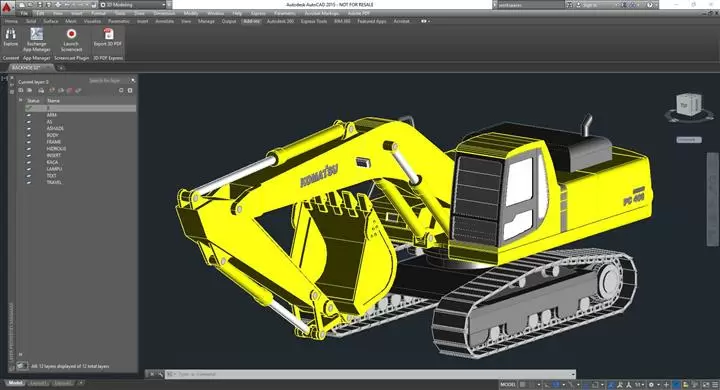Open the 3D Modeling workspace dropdown

pyautogui.click(x=133, y=5)
